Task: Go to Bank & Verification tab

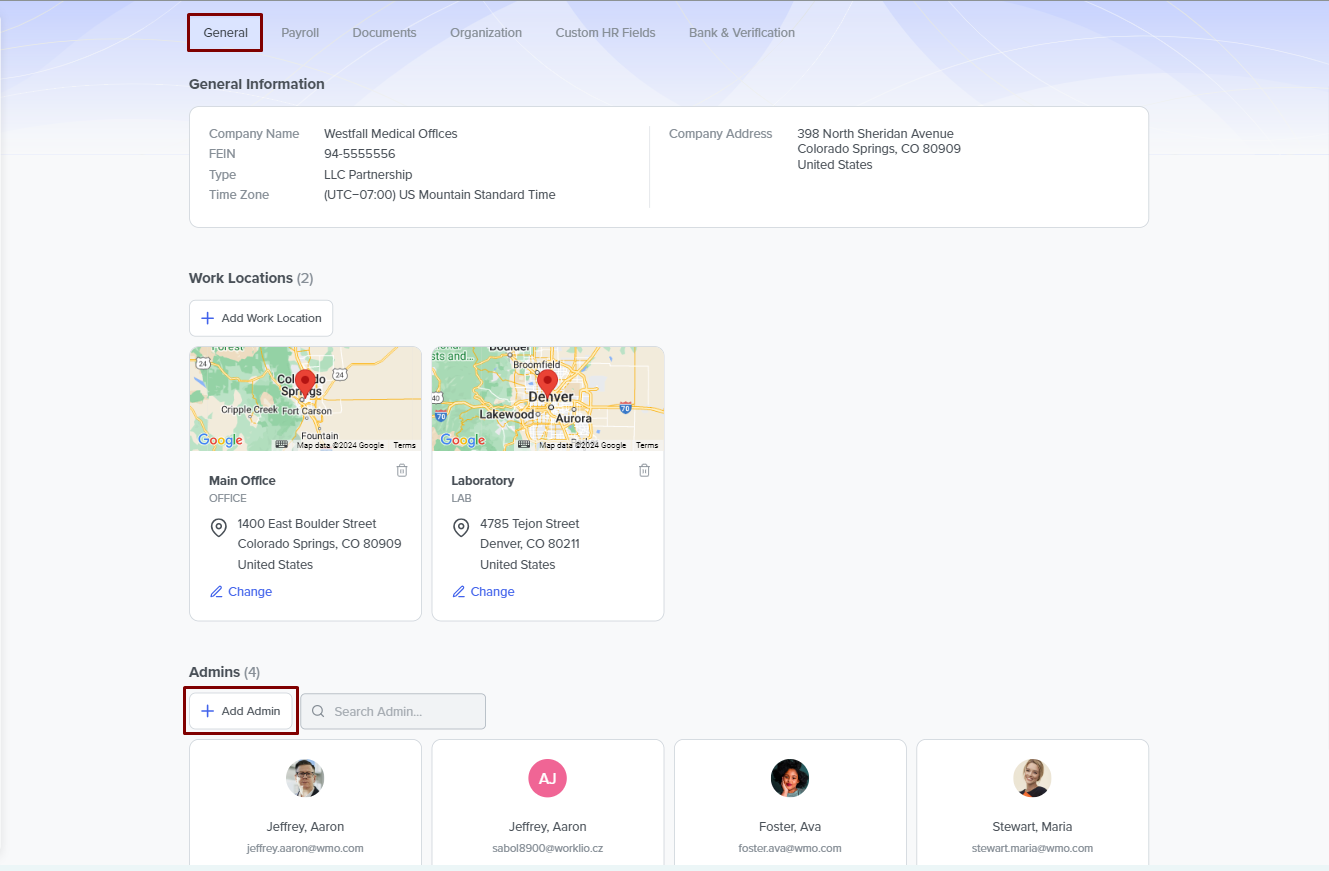Action: (x=742, y=32)
